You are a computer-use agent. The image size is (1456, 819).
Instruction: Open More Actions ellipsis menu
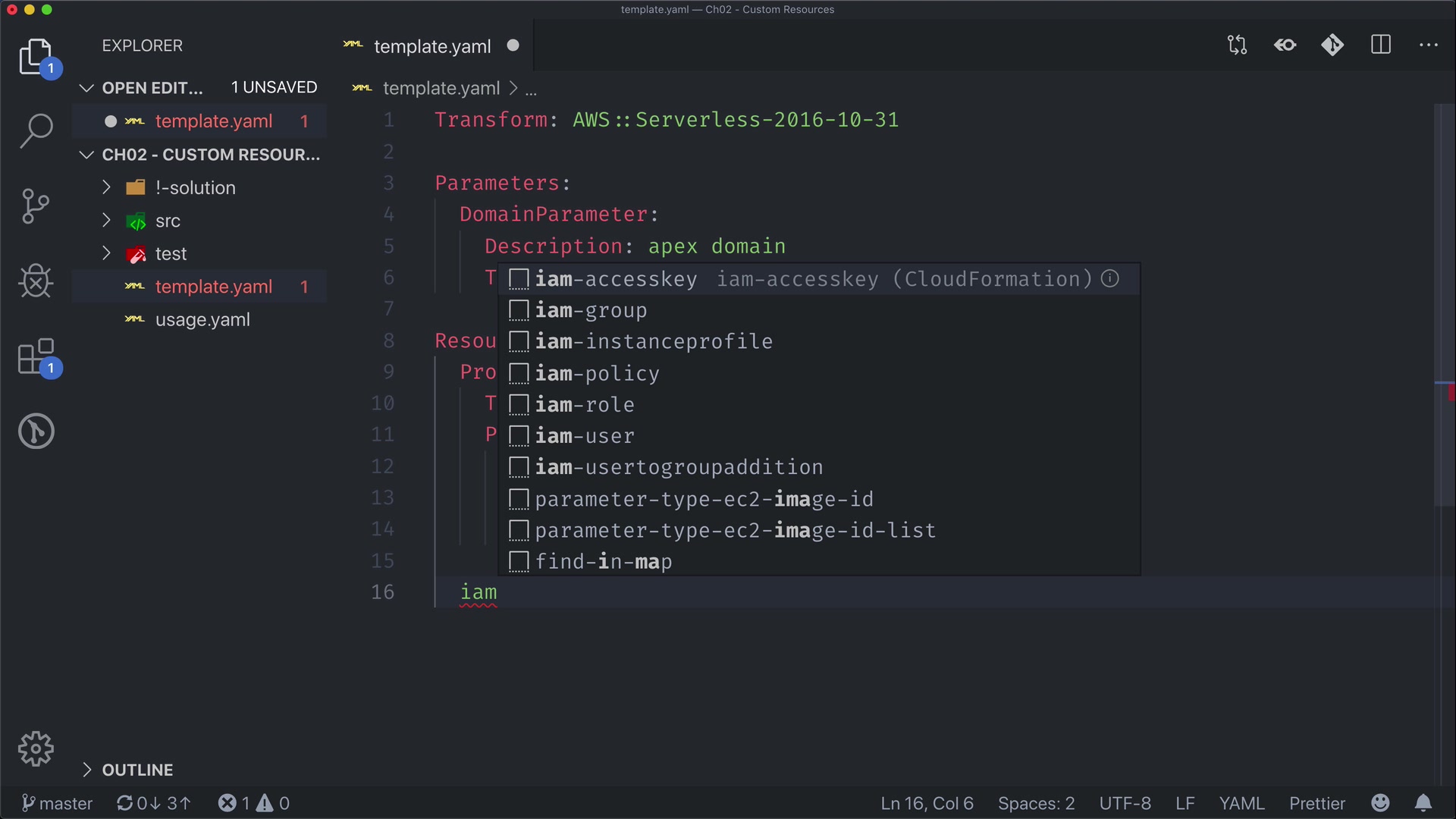pyautogui.click(x=1429, y=45)
